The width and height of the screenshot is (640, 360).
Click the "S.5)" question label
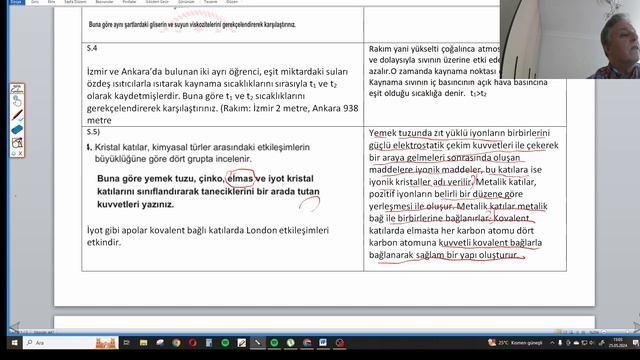coord(93,132)
